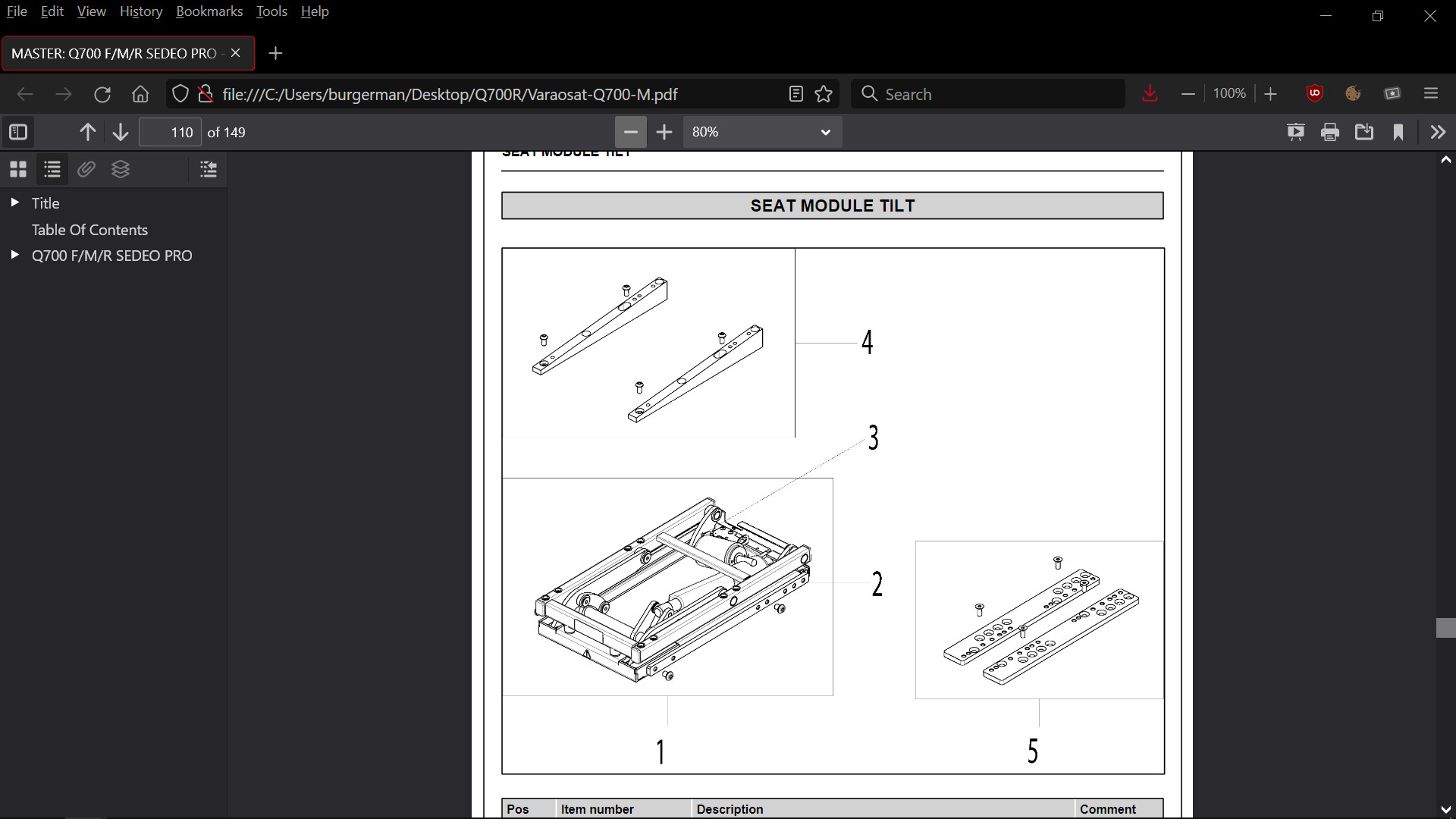1456x819 pixels.
Task: Click the PDF print icon
Action: (1330, 132)
